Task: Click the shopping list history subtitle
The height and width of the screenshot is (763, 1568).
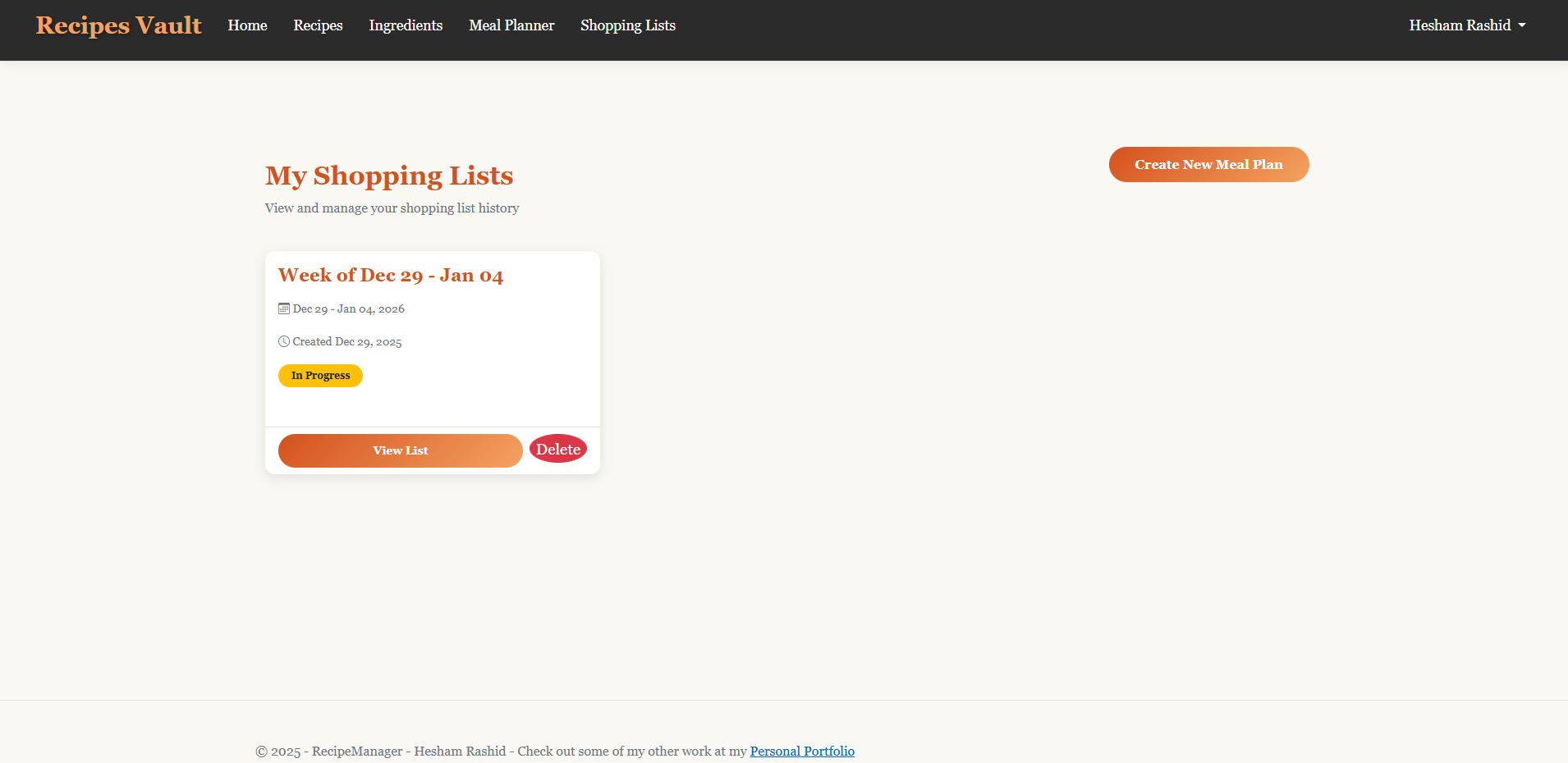Action: tap(392, 208)
